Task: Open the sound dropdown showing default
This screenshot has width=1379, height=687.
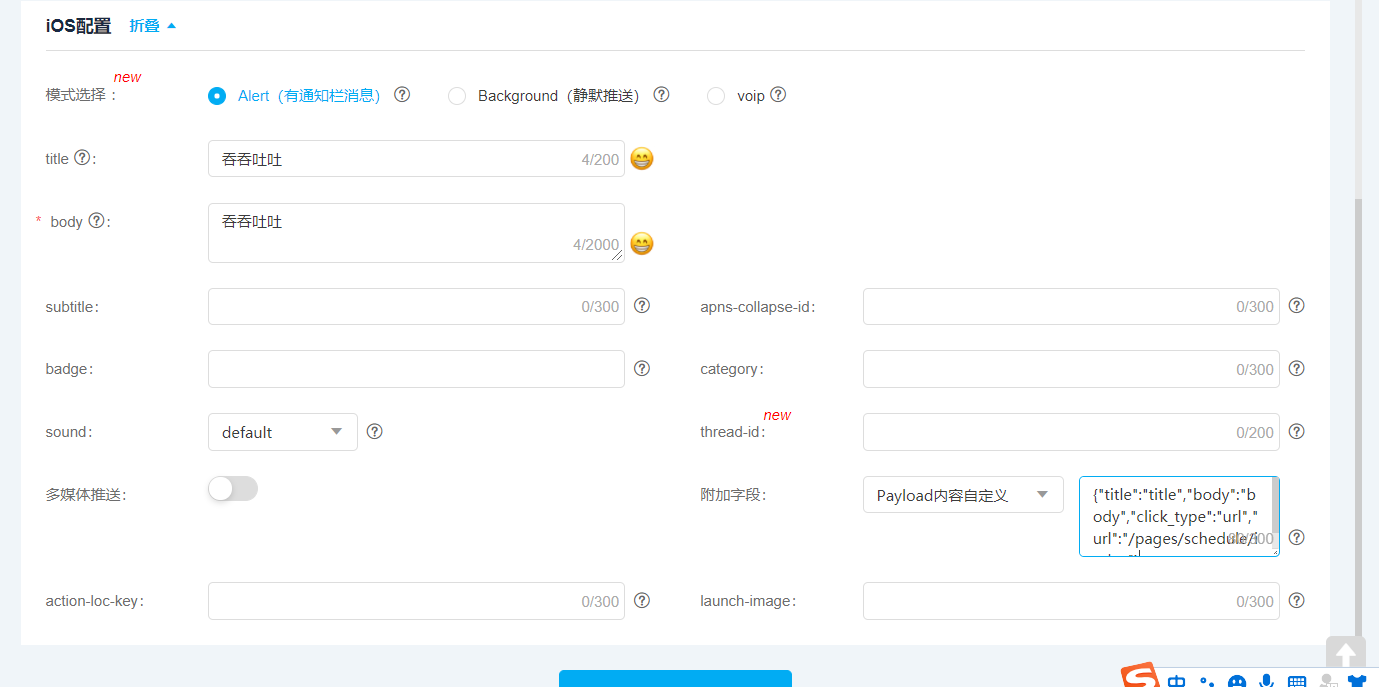Action: [282, 431]
